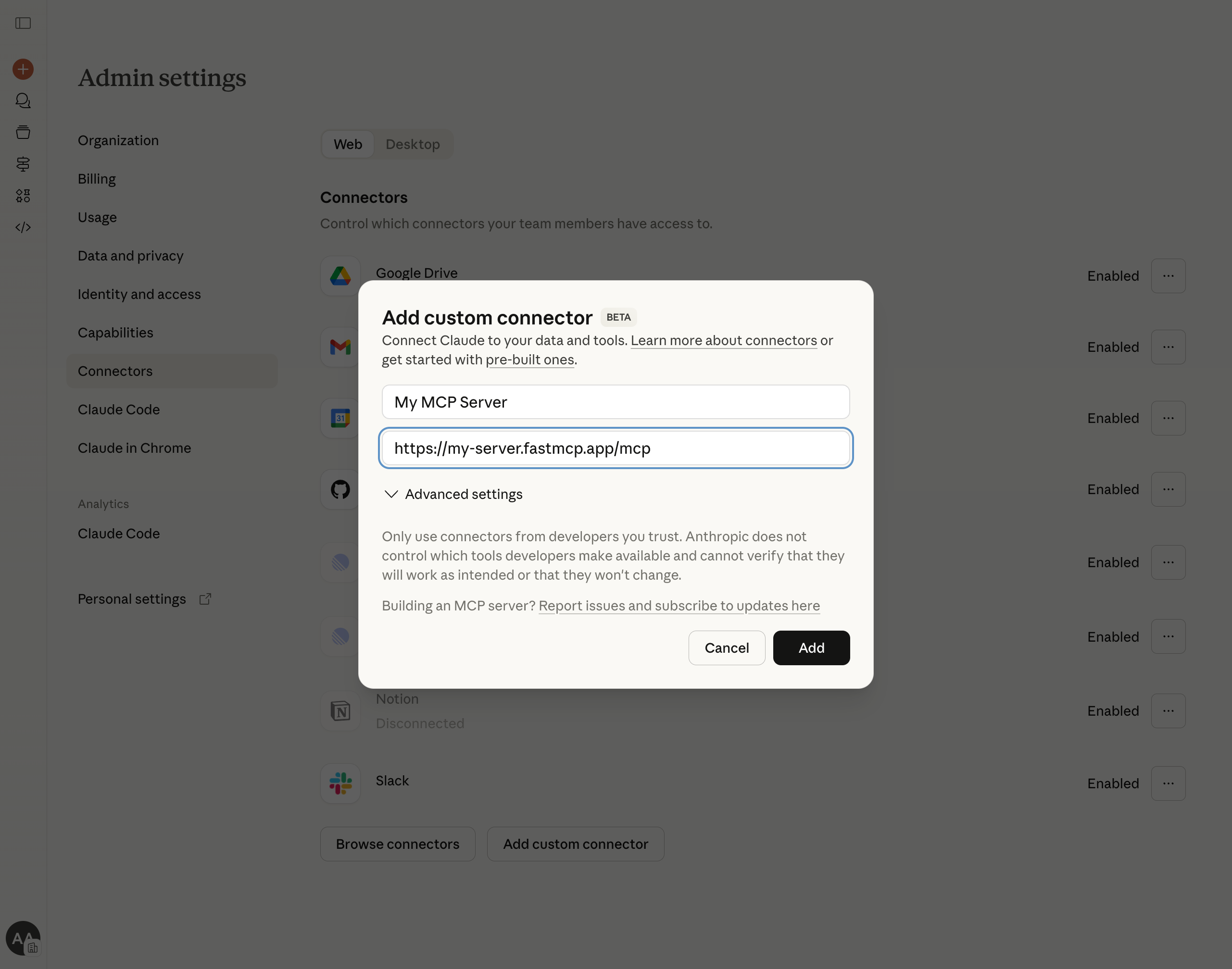Start a new chat with plus icon
Screen dimensions: 1232x969
(x=23, y=69)
